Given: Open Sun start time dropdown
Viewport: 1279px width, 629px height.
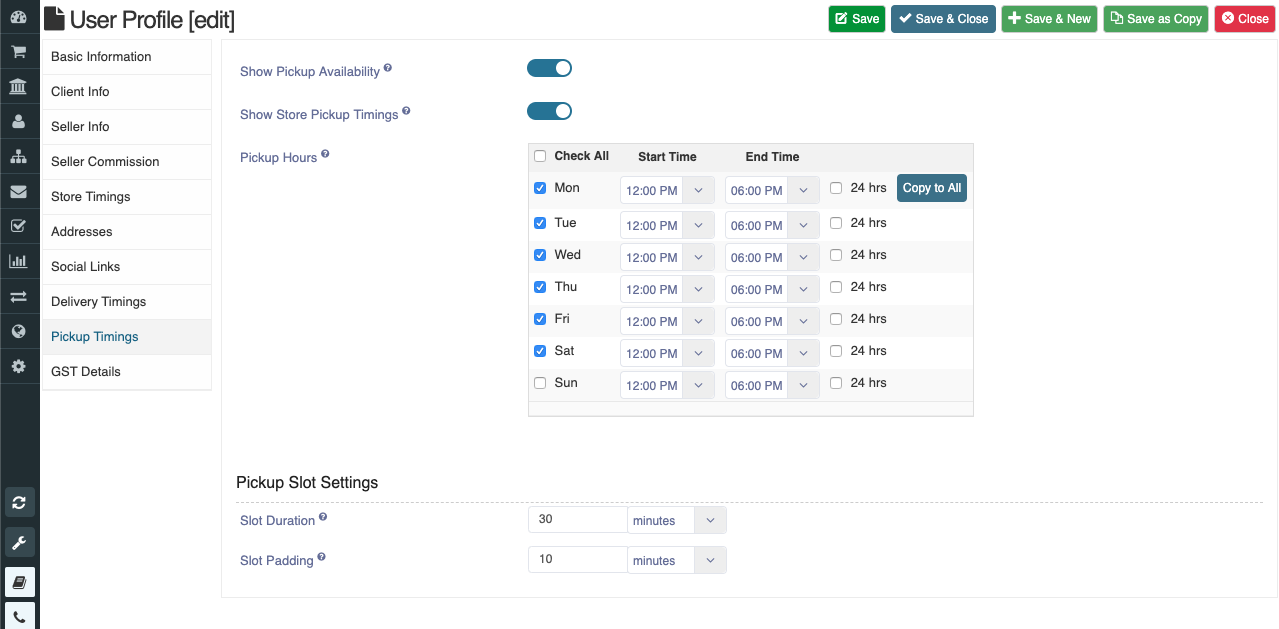Looking at the screenshot, I should pyautogui.click(x=667, y=385).
